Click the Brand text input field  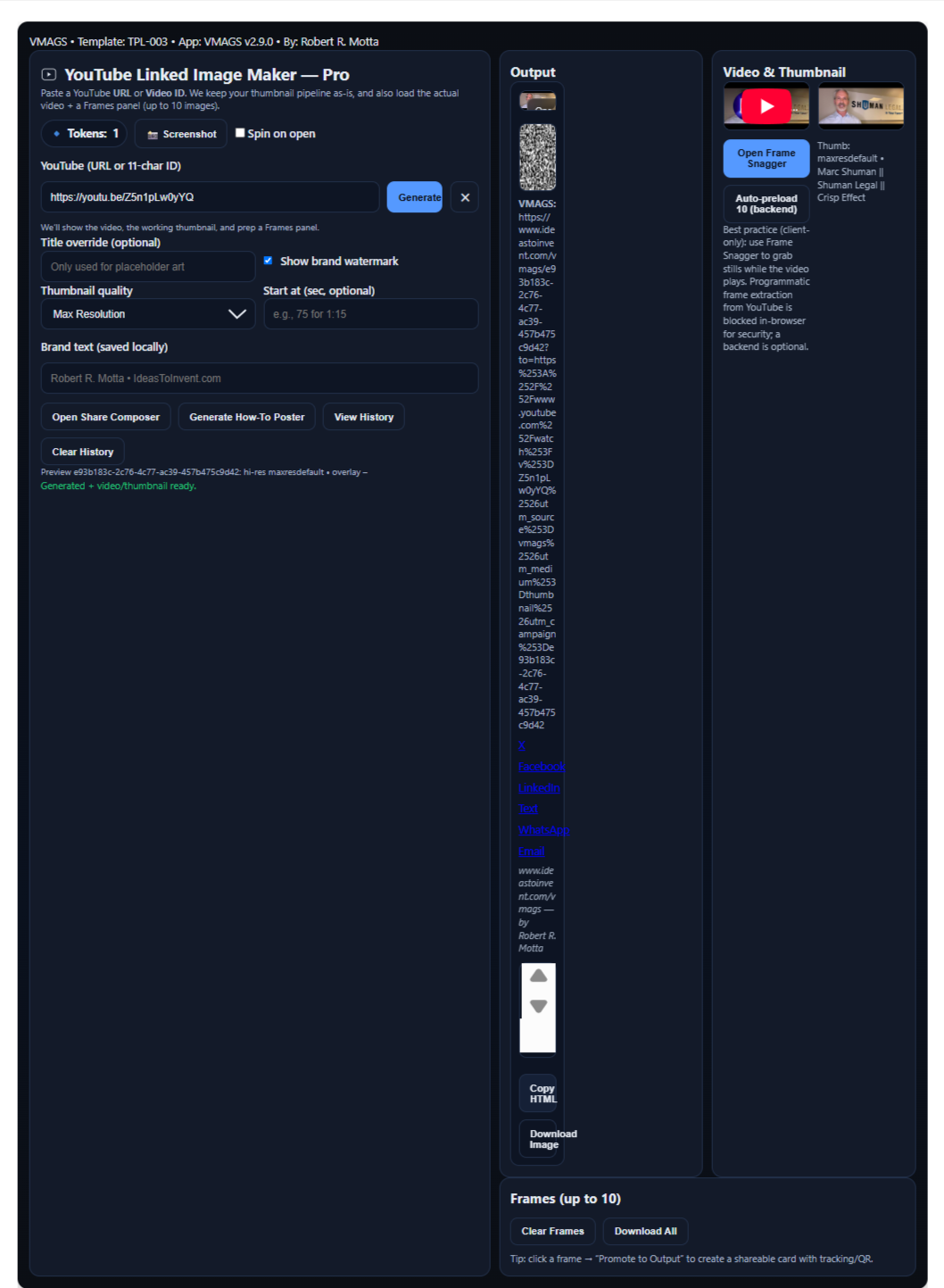260,378
